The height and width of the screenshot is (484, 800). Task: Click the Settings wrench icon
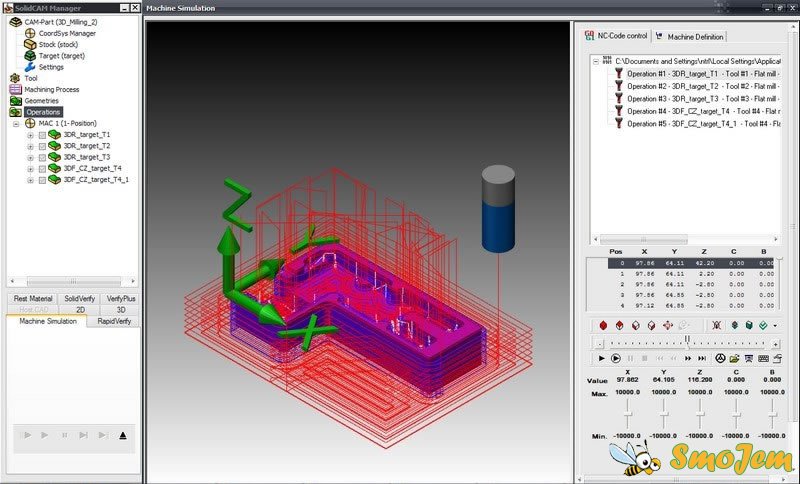coord(30,67)
